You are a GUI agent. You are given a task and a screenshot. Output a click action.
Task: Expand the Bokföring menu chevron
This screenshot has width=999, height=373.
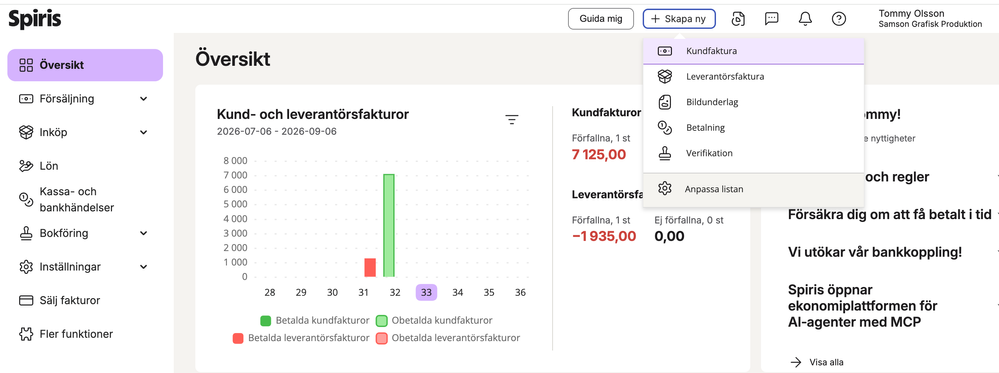(x=143, y=233)
